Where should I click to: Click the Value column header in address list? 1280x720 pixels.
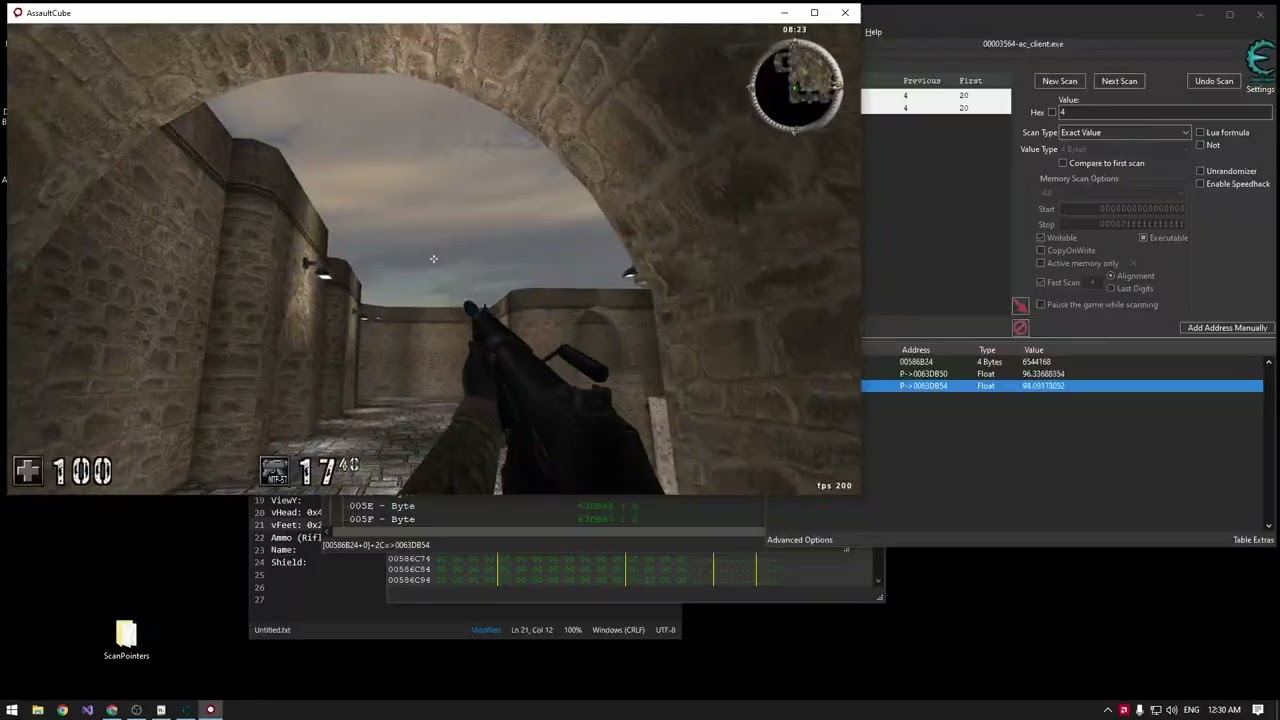coord(1034,350)
